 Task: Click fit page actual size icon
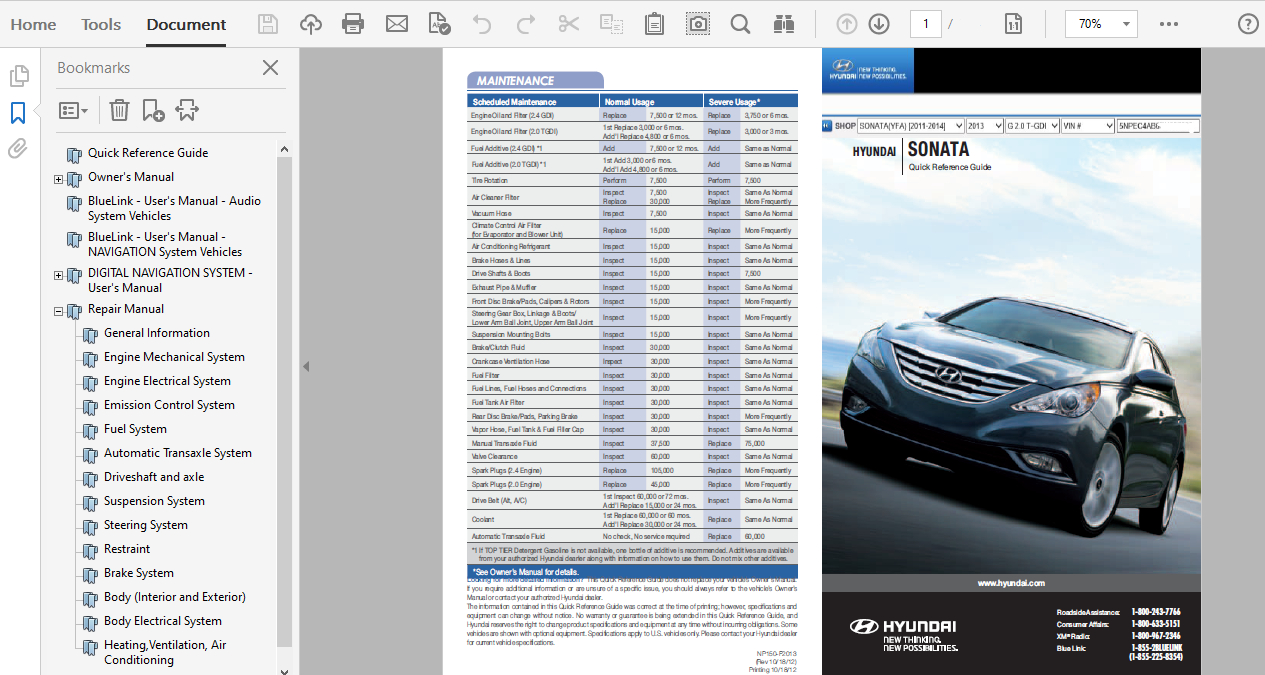[x=1013, y=24]
